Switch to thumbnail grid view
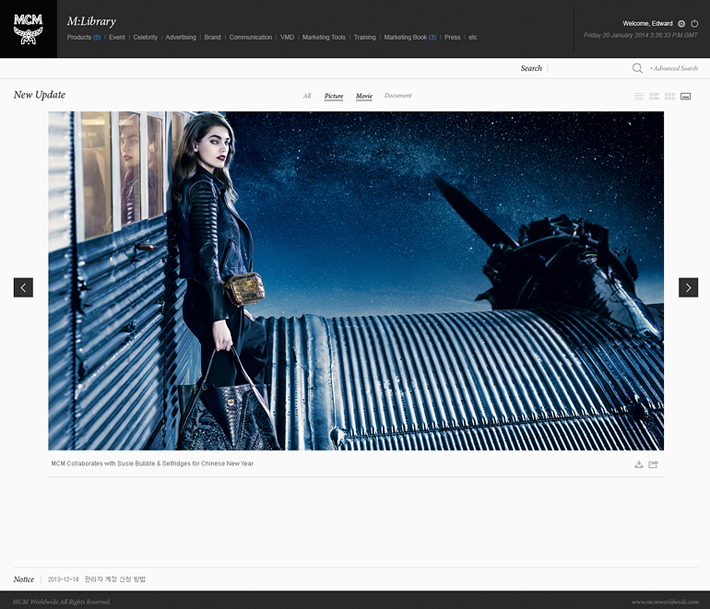The image size is (710, 609). 670,96
